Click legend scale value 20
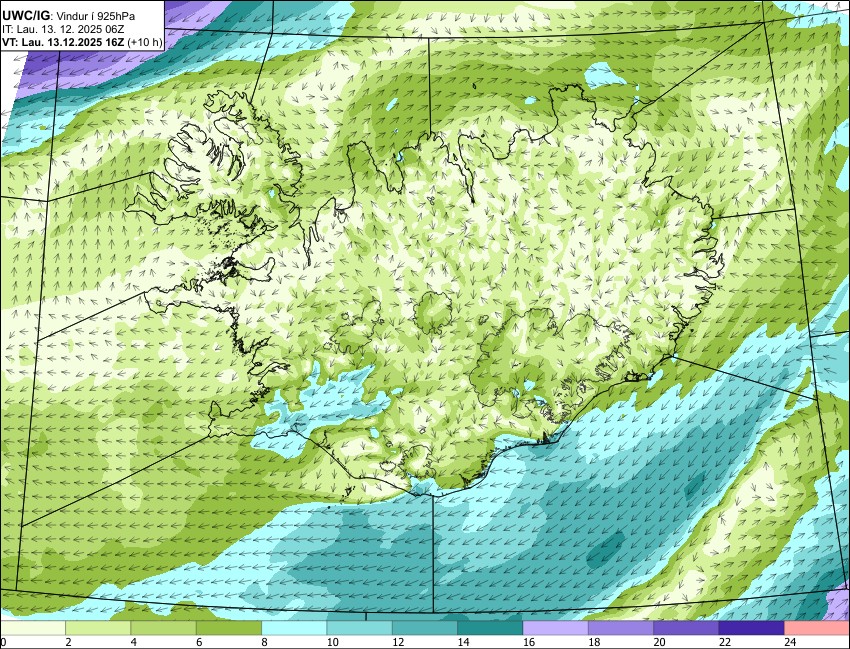The width and height of the screenshot is (850, 649). point(659,642)
